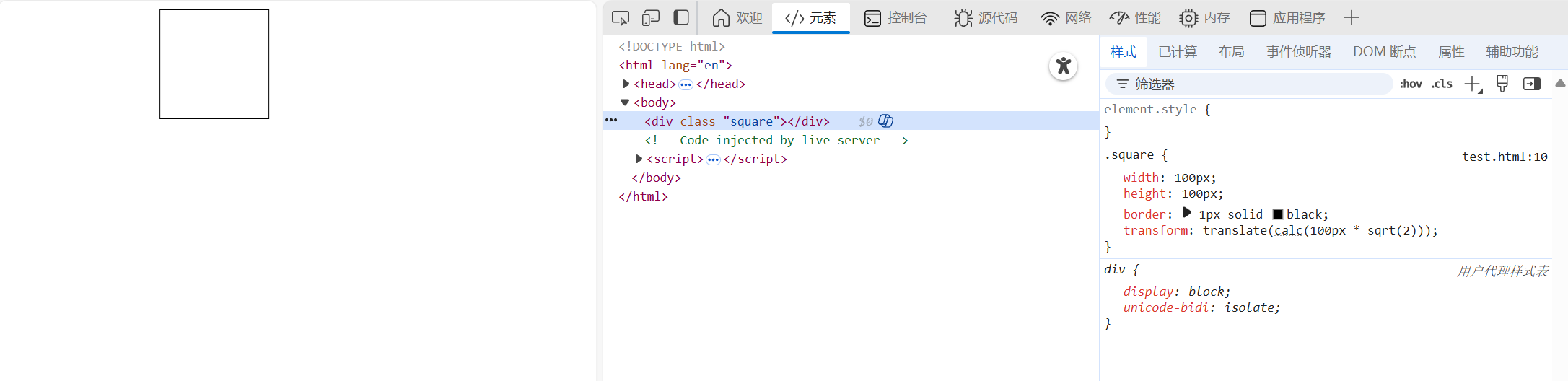Select the closing </body> tag line
This screenshot has height=381, width=1568.
click(x=656, y=178)
